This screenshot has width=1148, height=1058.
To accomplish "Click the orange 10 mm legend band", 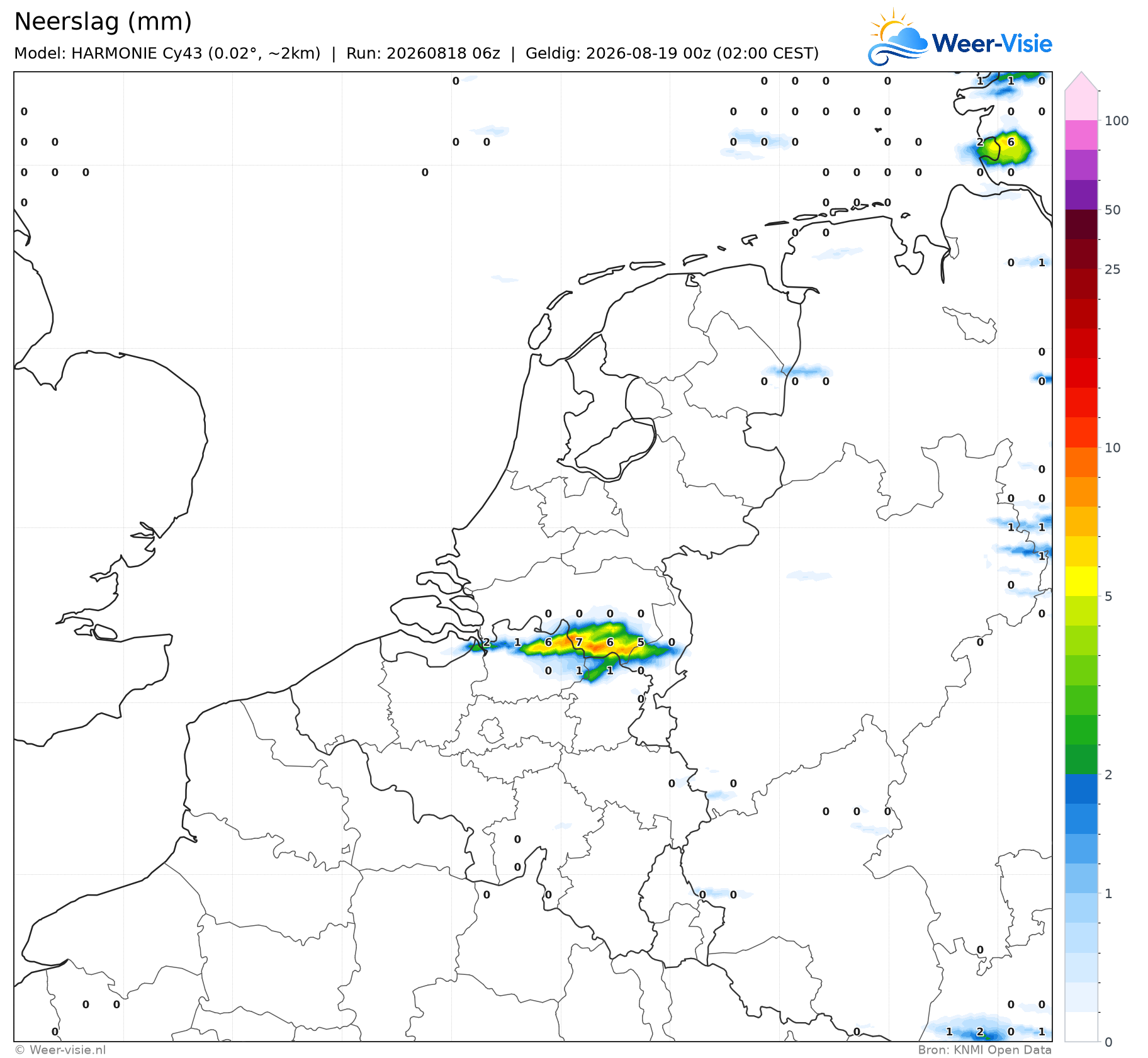I will (1081, 463).
